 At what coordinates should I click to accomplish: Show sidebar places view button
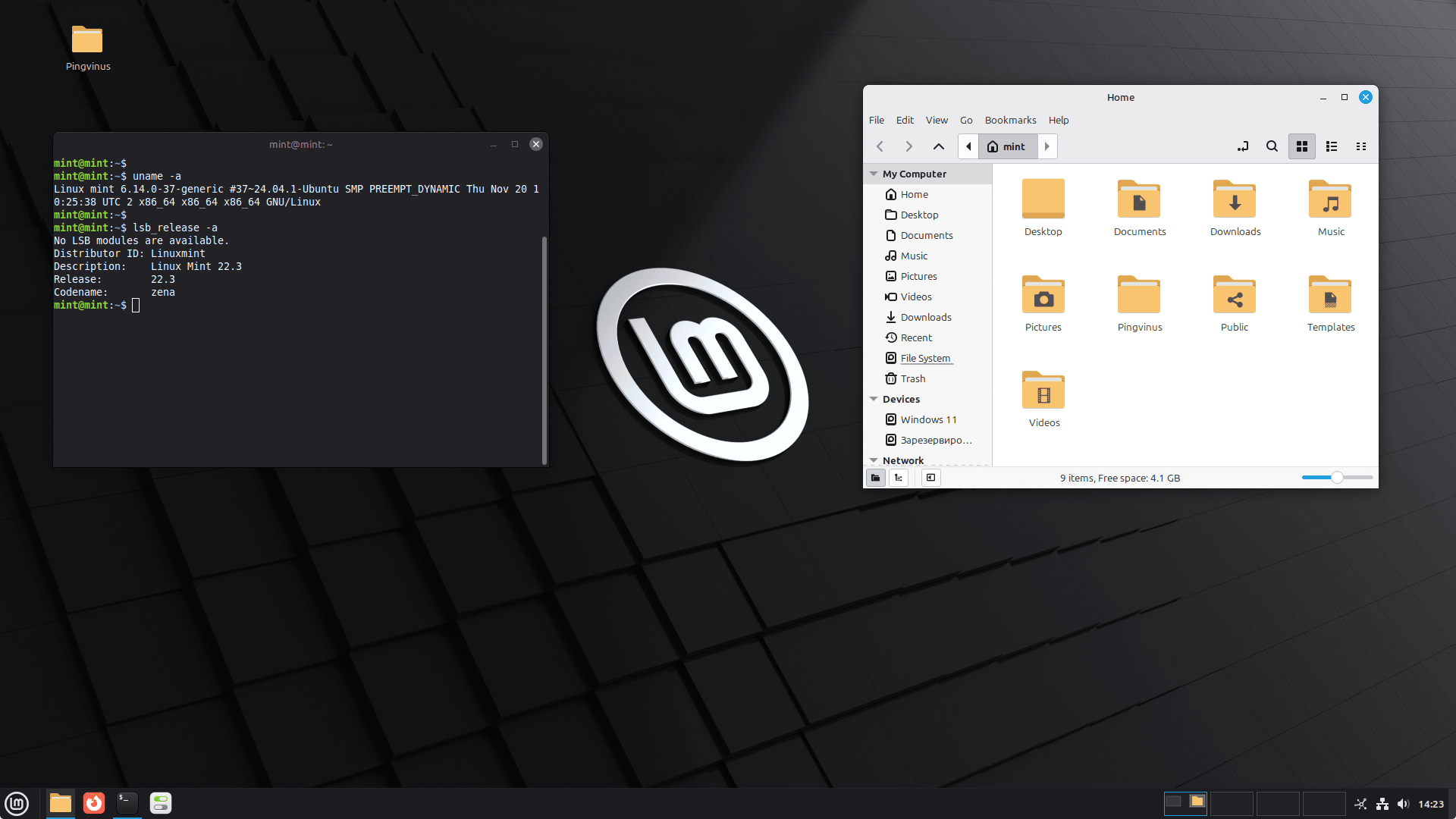click(875, 478)
